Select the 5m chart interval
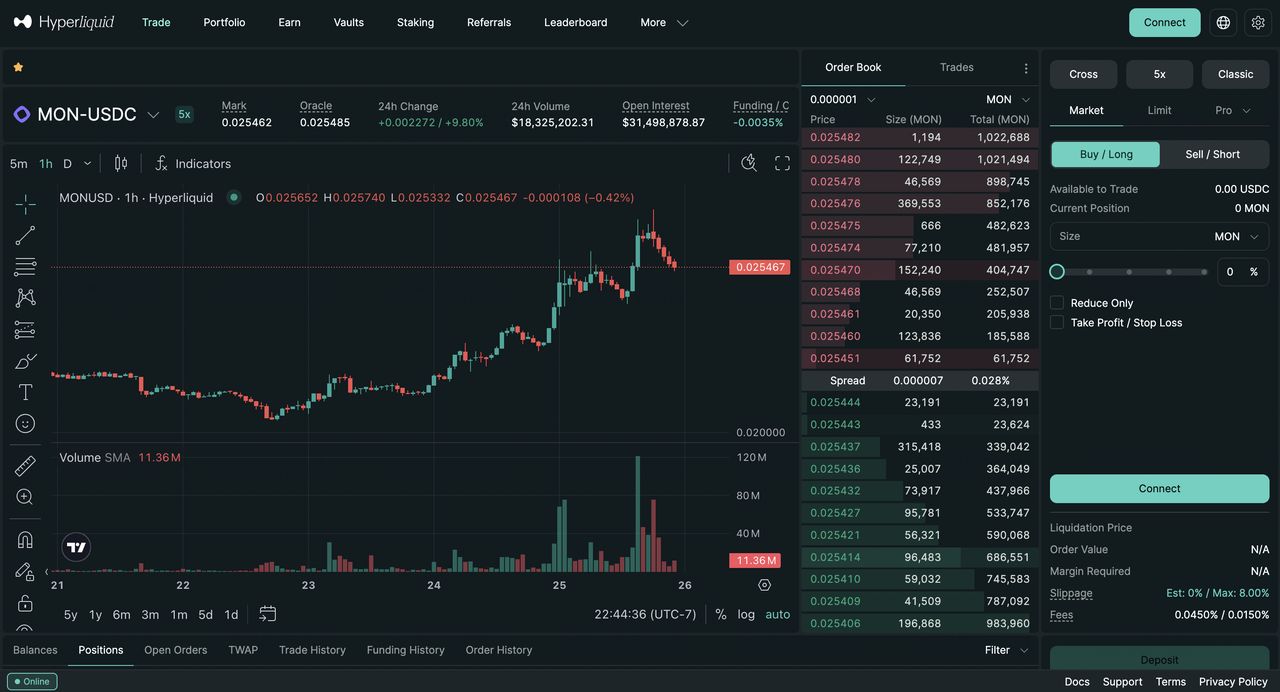This screenshot has height=692, width=1280. click(x=19, y=163)
